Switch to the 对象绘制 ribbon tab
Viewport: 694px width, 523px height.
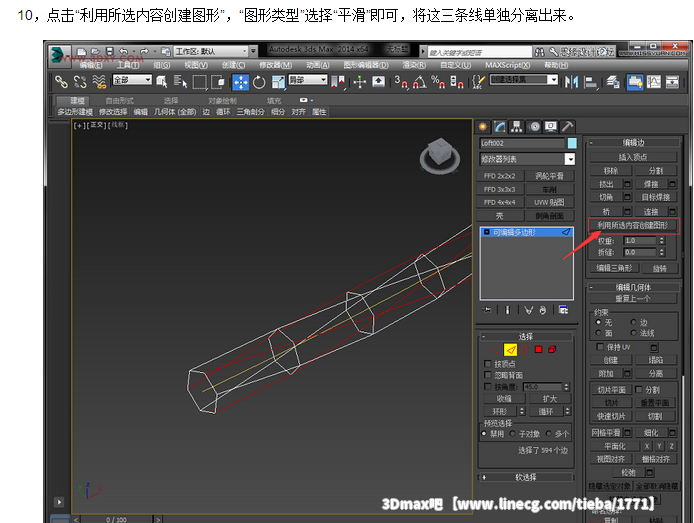coord(223,101)
